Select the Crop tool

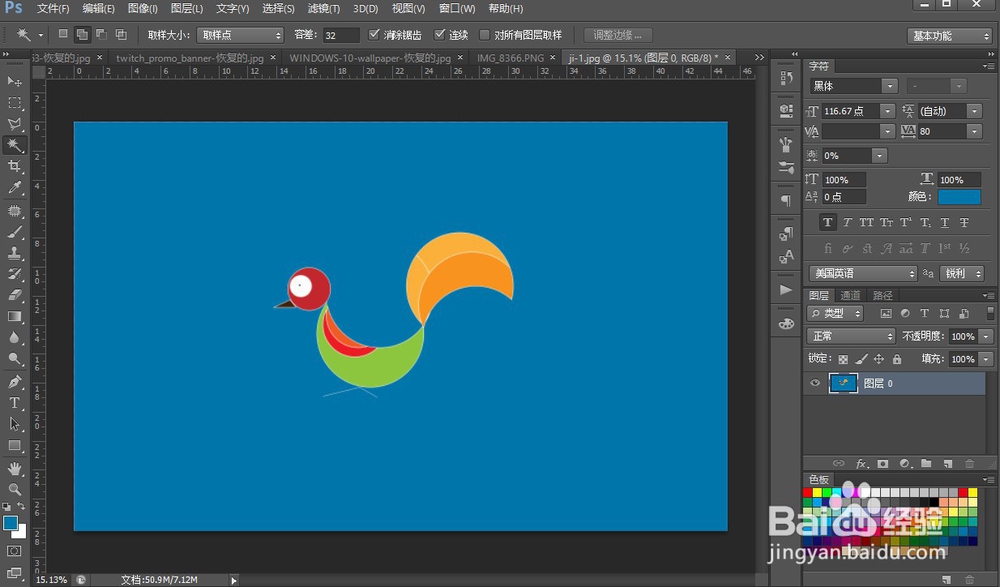point(14,167)
